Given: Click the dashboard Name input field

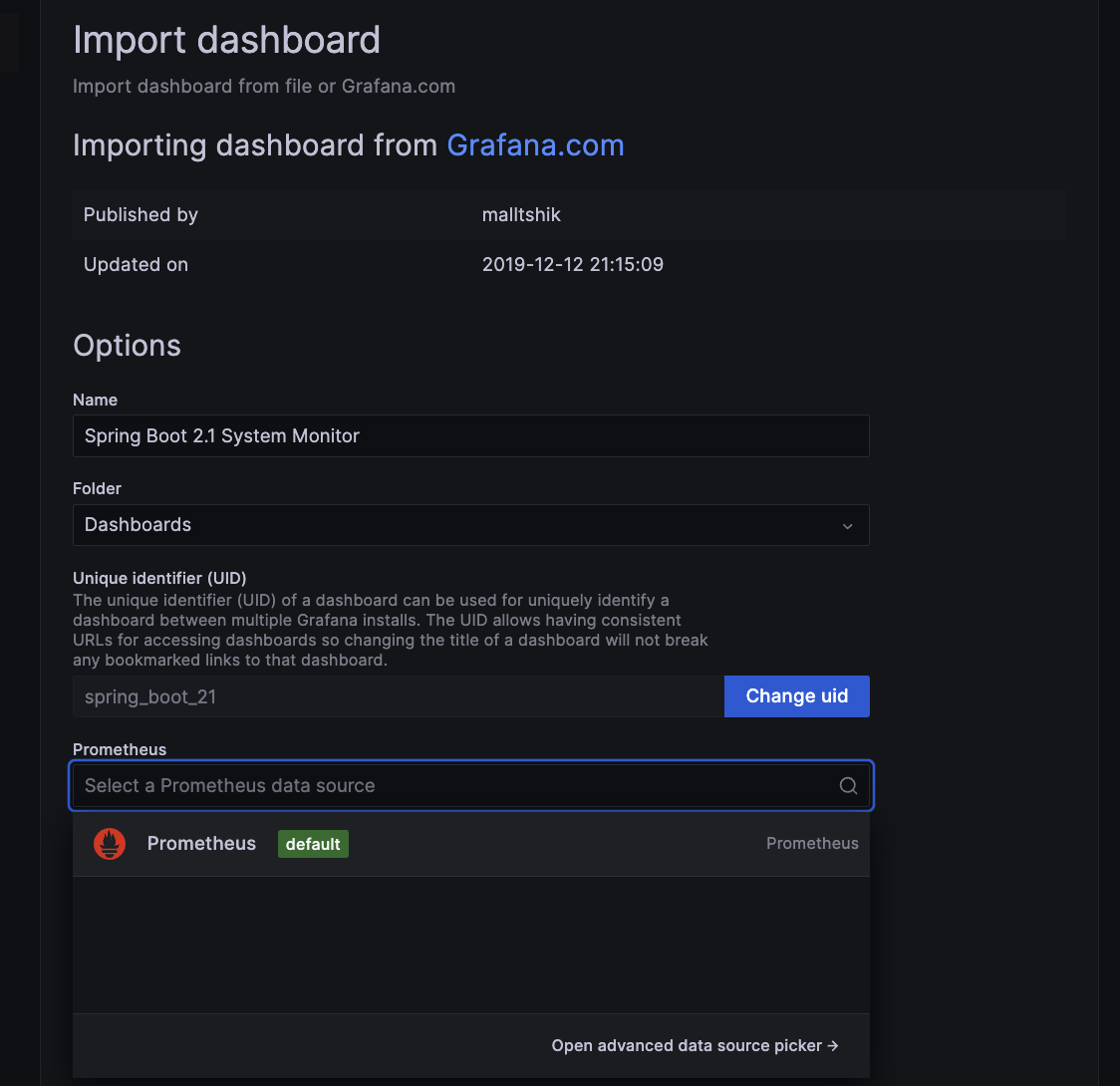Looking at the screenshot, I should point(470,435).
